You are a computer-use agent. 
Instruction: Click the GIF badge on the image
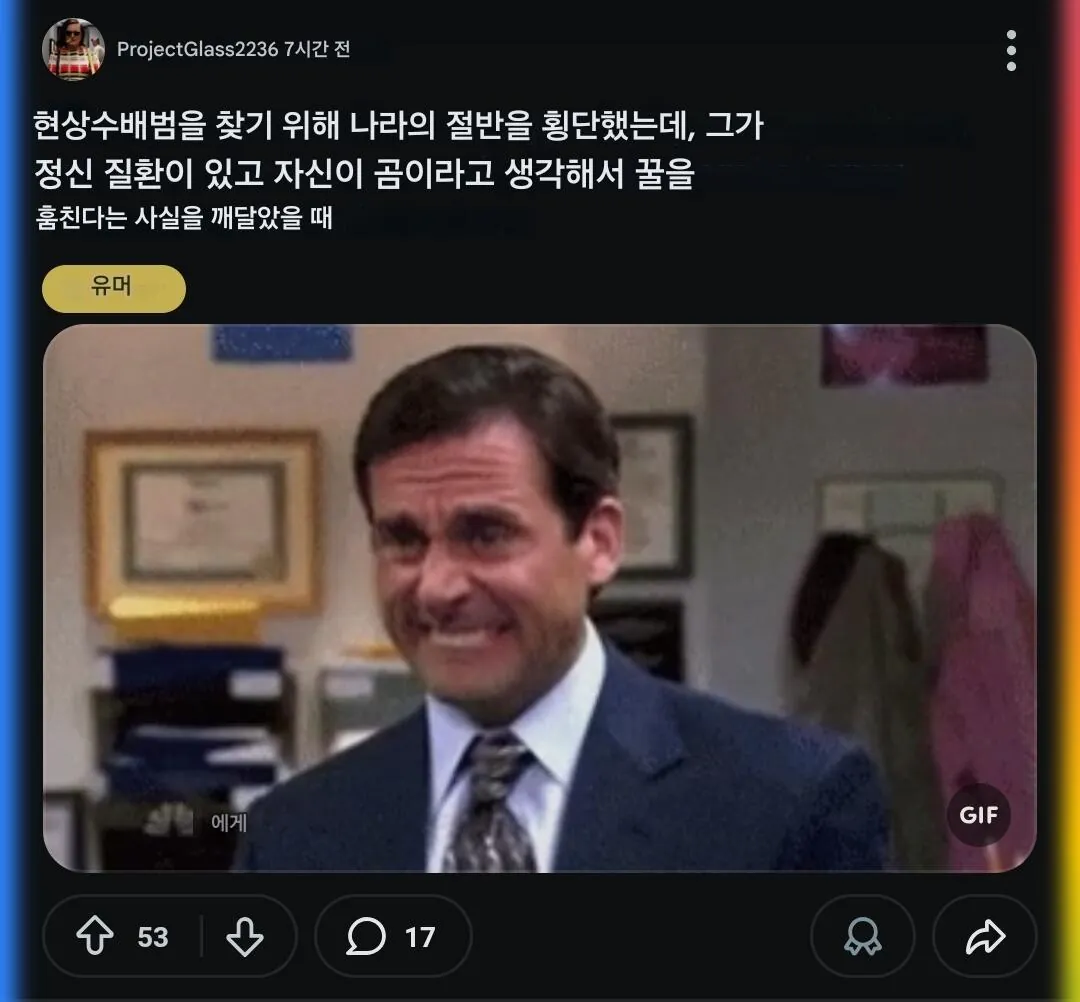click(x=978, y=815)
